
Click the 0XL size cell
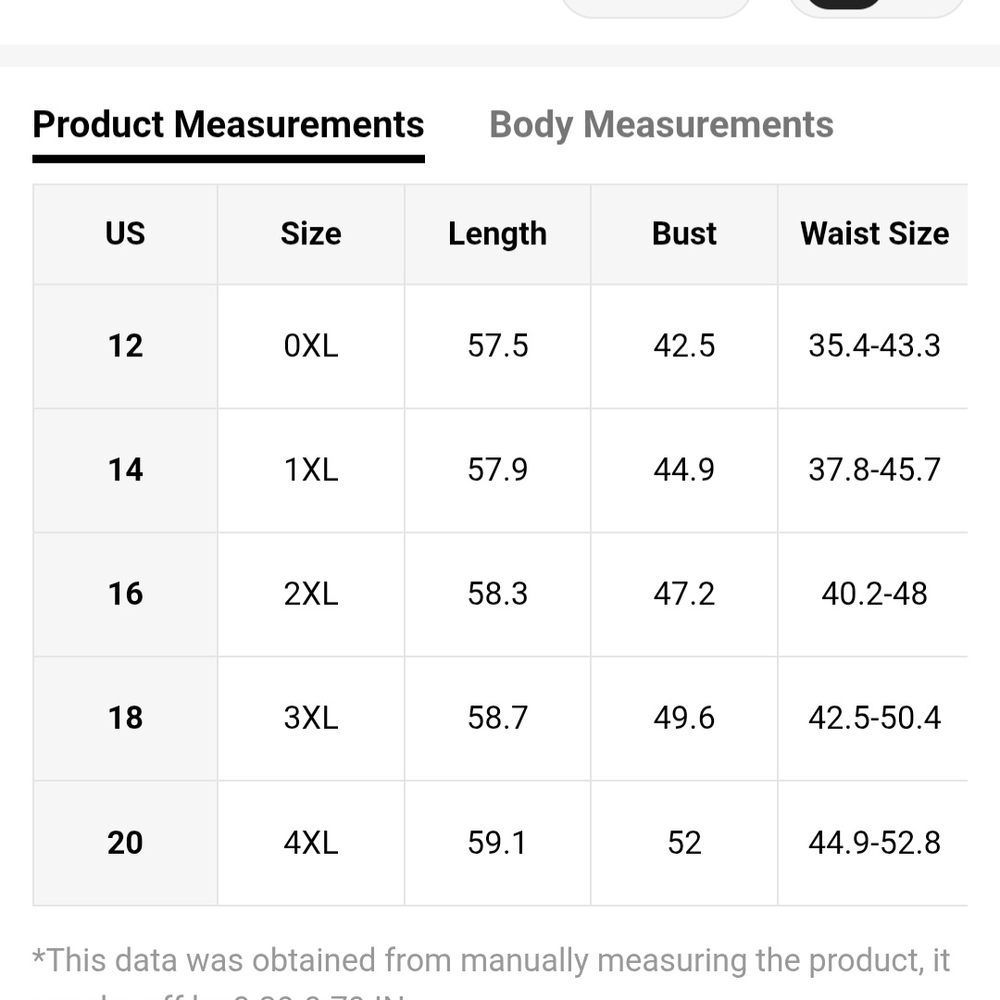pos(311,346)
